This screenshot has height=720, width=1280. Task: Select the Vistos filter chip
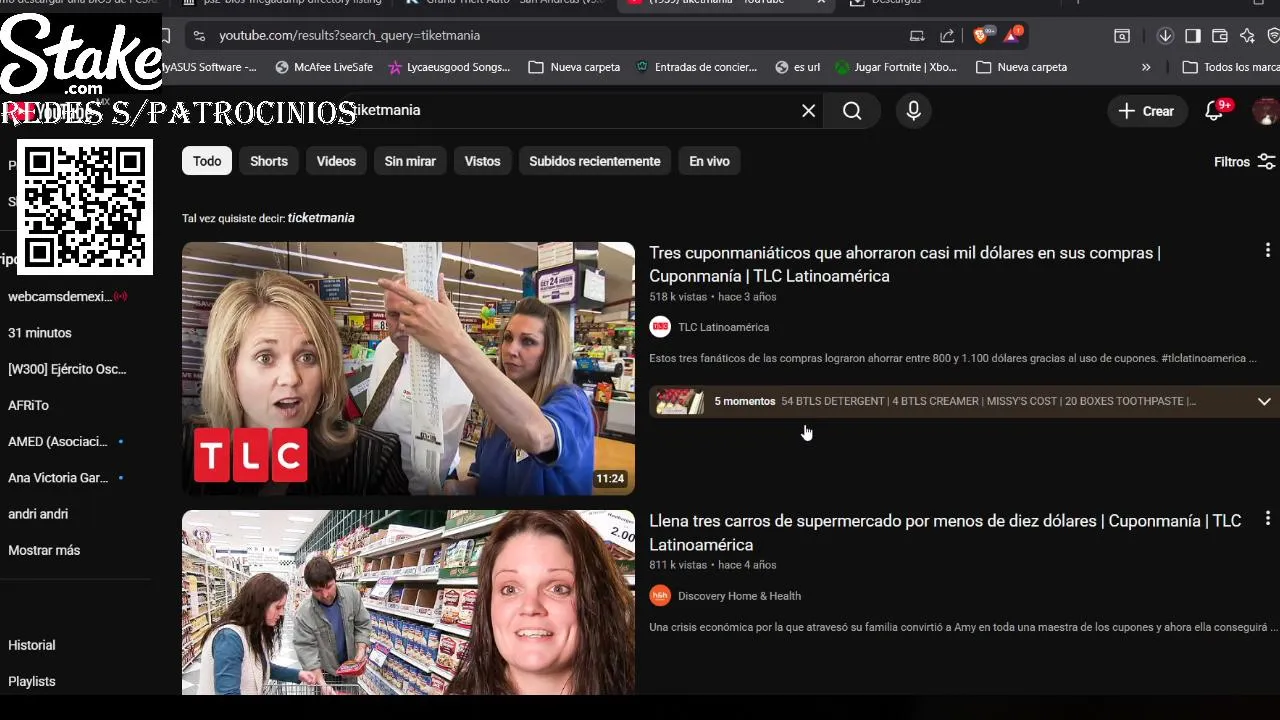[482, 161]
